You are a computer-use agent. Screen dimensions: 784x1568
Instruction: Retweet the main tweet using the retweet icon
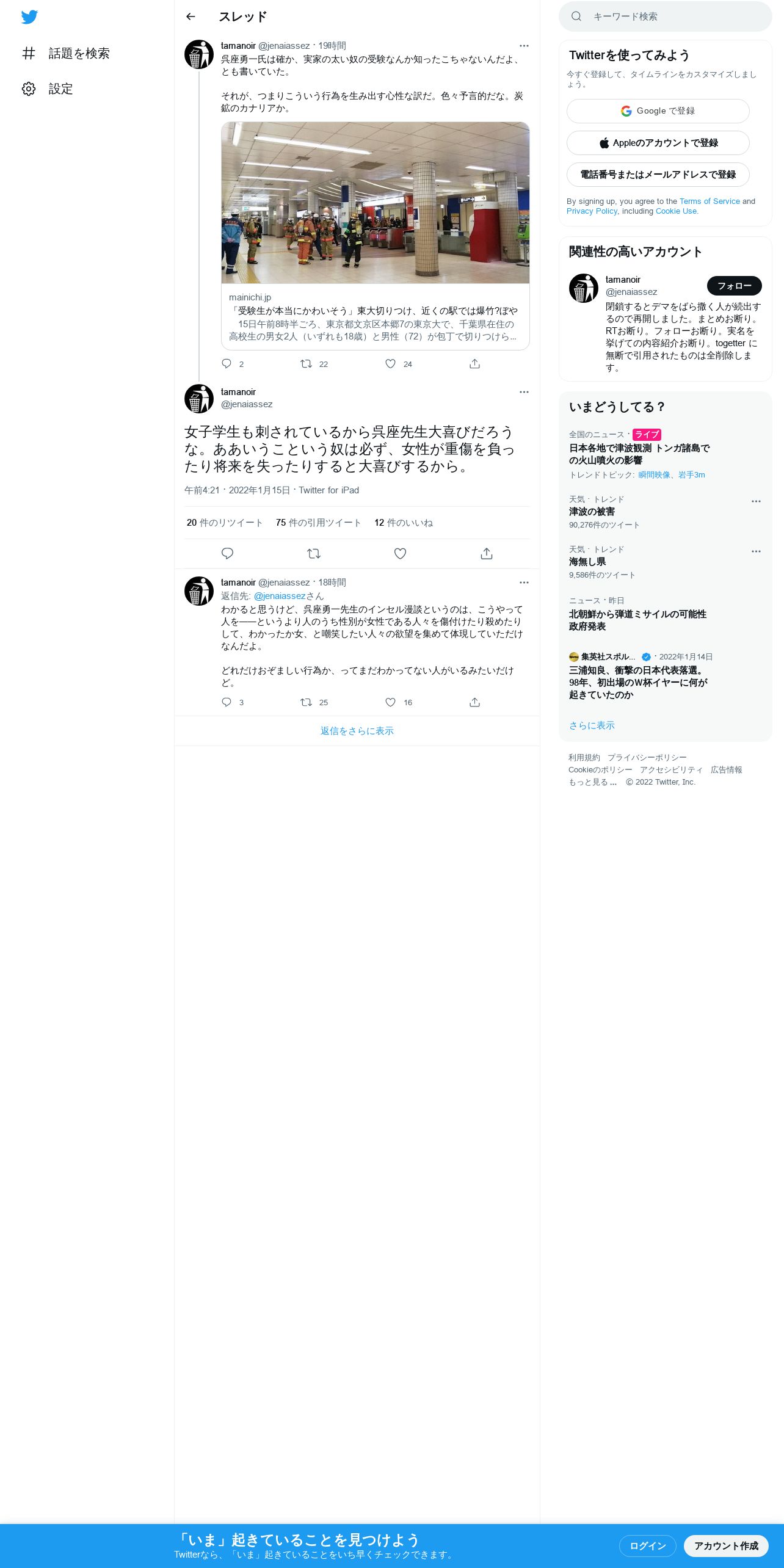click(314, 553)
